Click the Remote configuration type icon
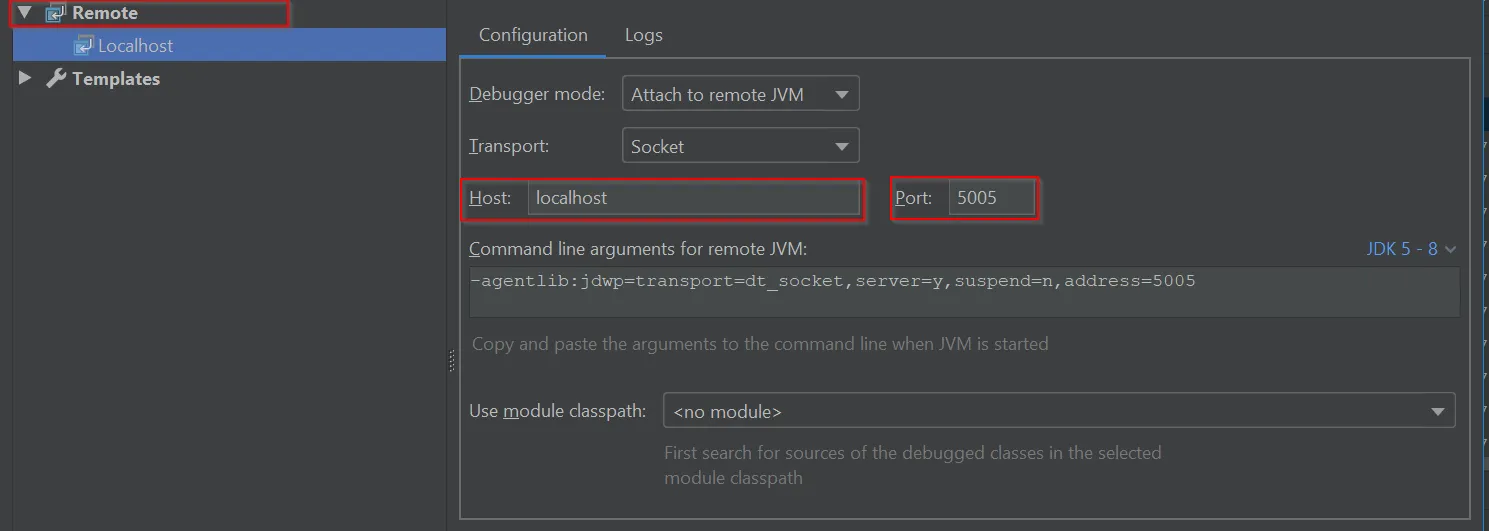 pyautogui.click(x=55, y=14)
